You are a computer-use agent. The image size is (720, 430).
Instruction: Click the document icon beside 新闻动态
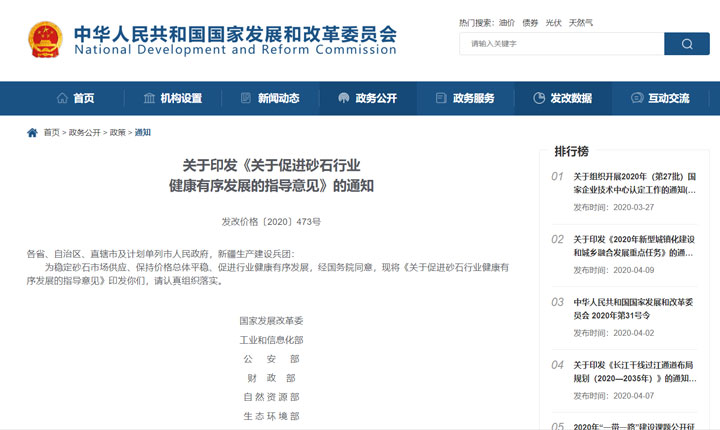coord(246,98)
